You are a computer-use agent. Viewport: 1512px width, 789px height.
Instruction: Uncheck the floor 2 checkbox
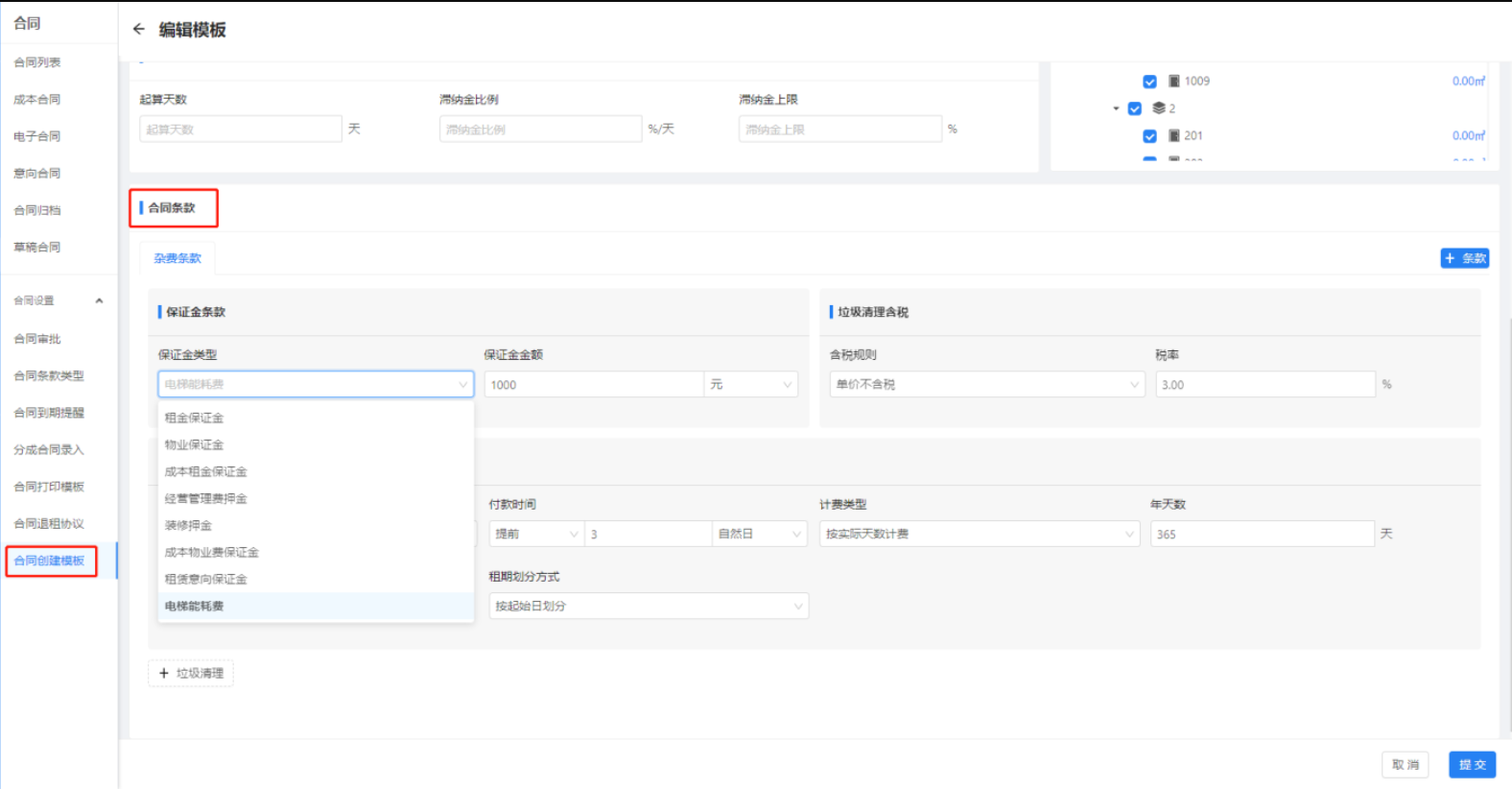point(1134,108)
